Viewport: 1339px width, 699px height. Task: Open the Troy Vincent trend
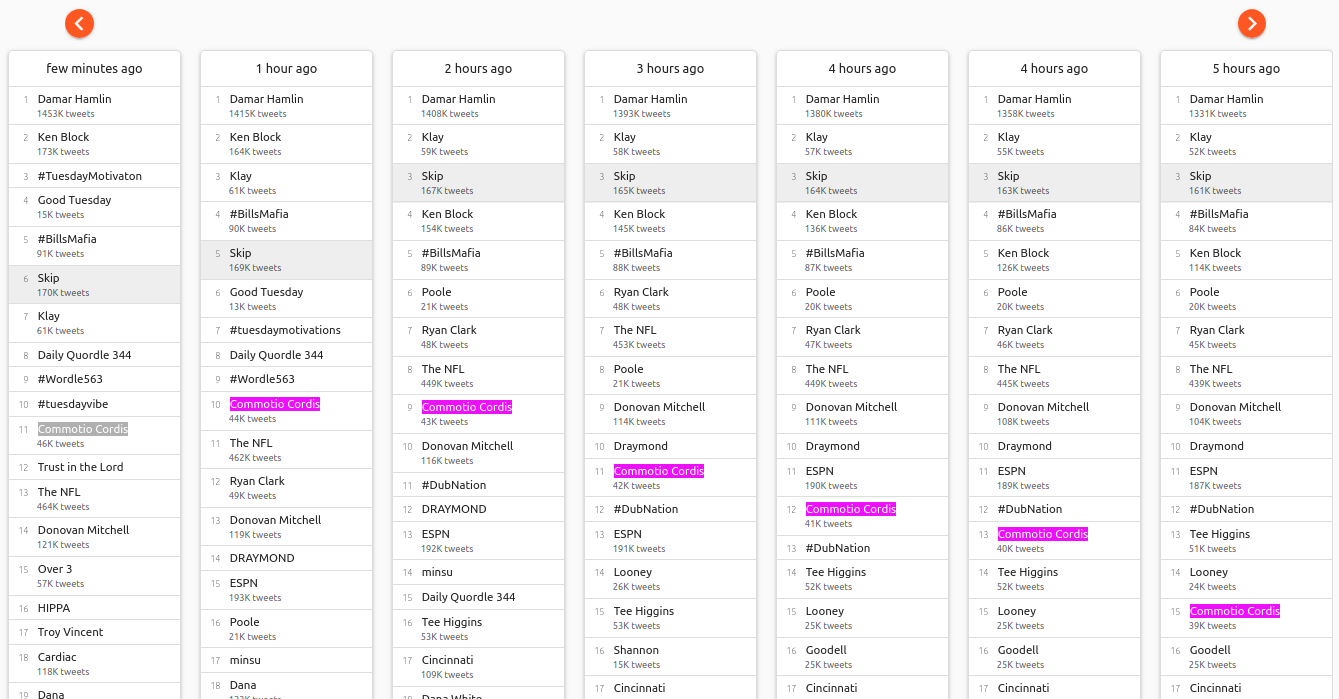[95, 632]
